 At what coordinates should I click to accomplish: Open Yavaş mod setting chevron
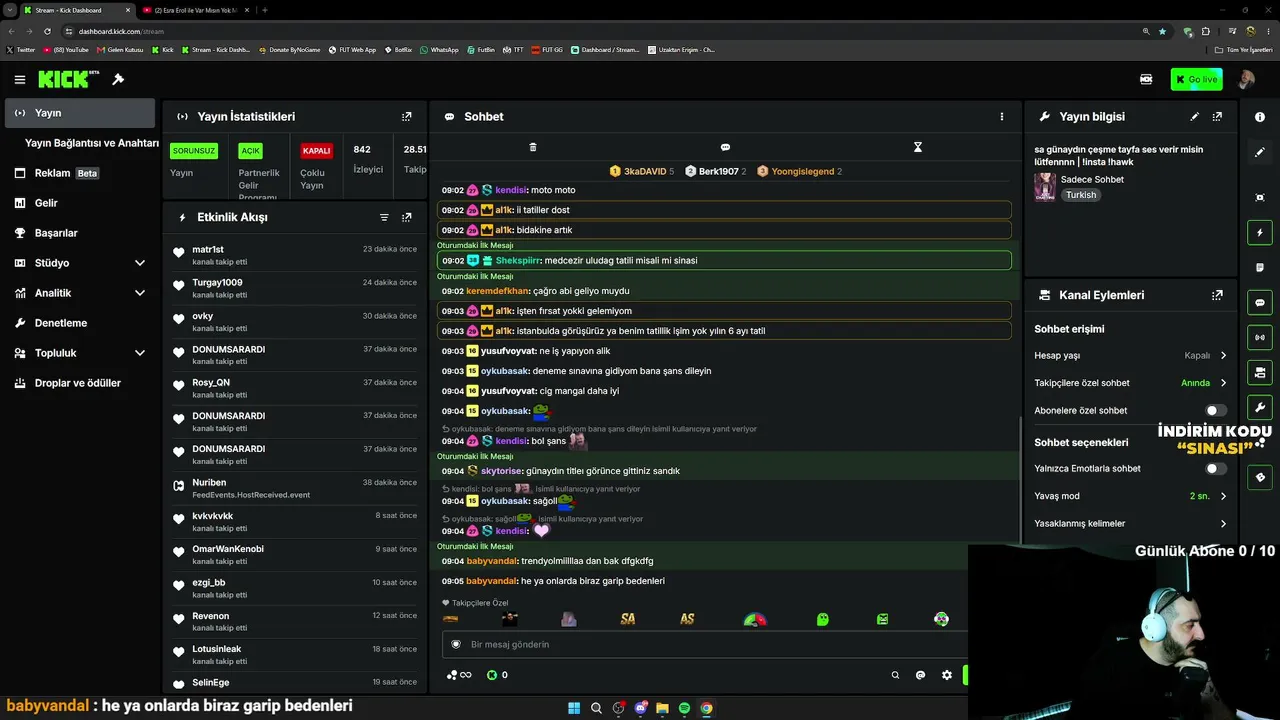point(1223,496)
